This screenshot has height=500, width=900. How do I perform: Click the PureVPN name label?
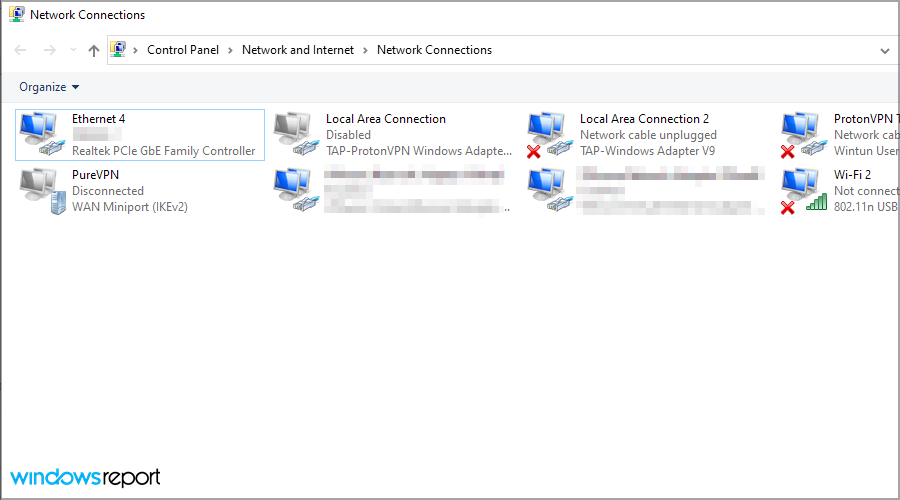pyautogui.click(x=95, y=175)
